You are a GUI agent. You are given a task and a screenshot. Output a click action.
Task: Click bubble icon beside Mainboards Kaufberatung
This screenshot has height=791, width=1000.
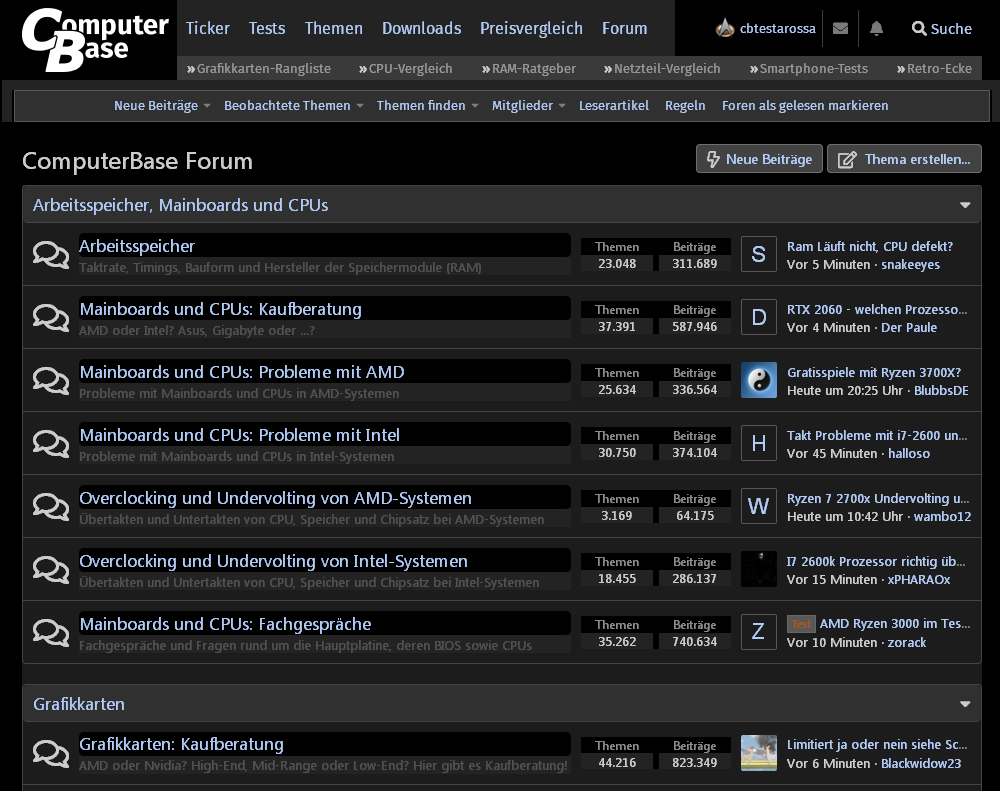[51, 318]
